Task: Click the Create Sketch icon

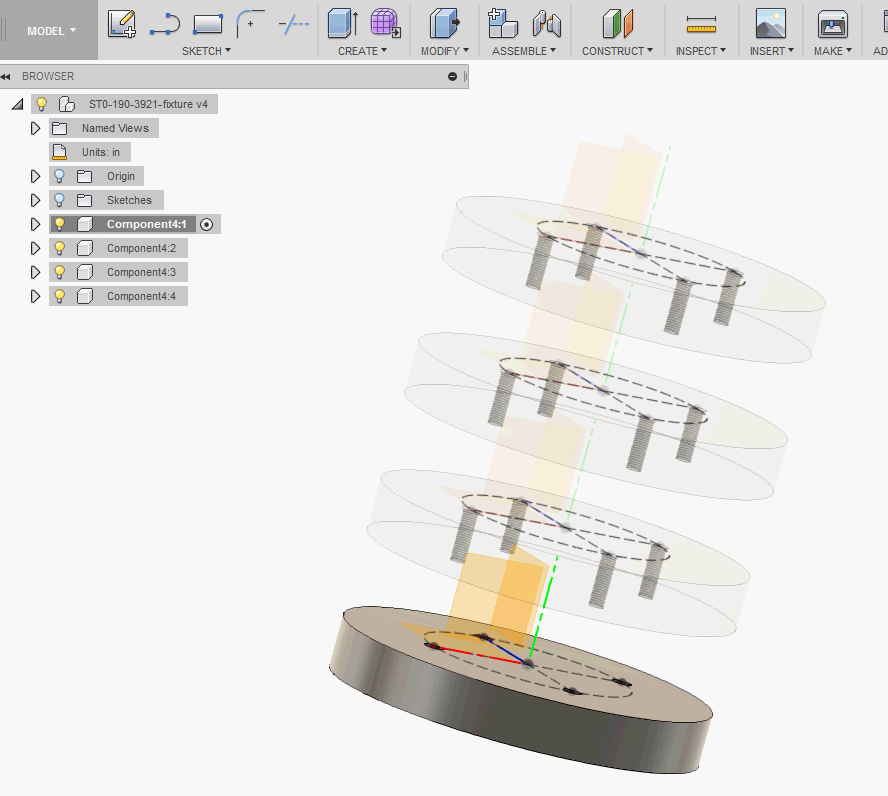Action: 122,24
